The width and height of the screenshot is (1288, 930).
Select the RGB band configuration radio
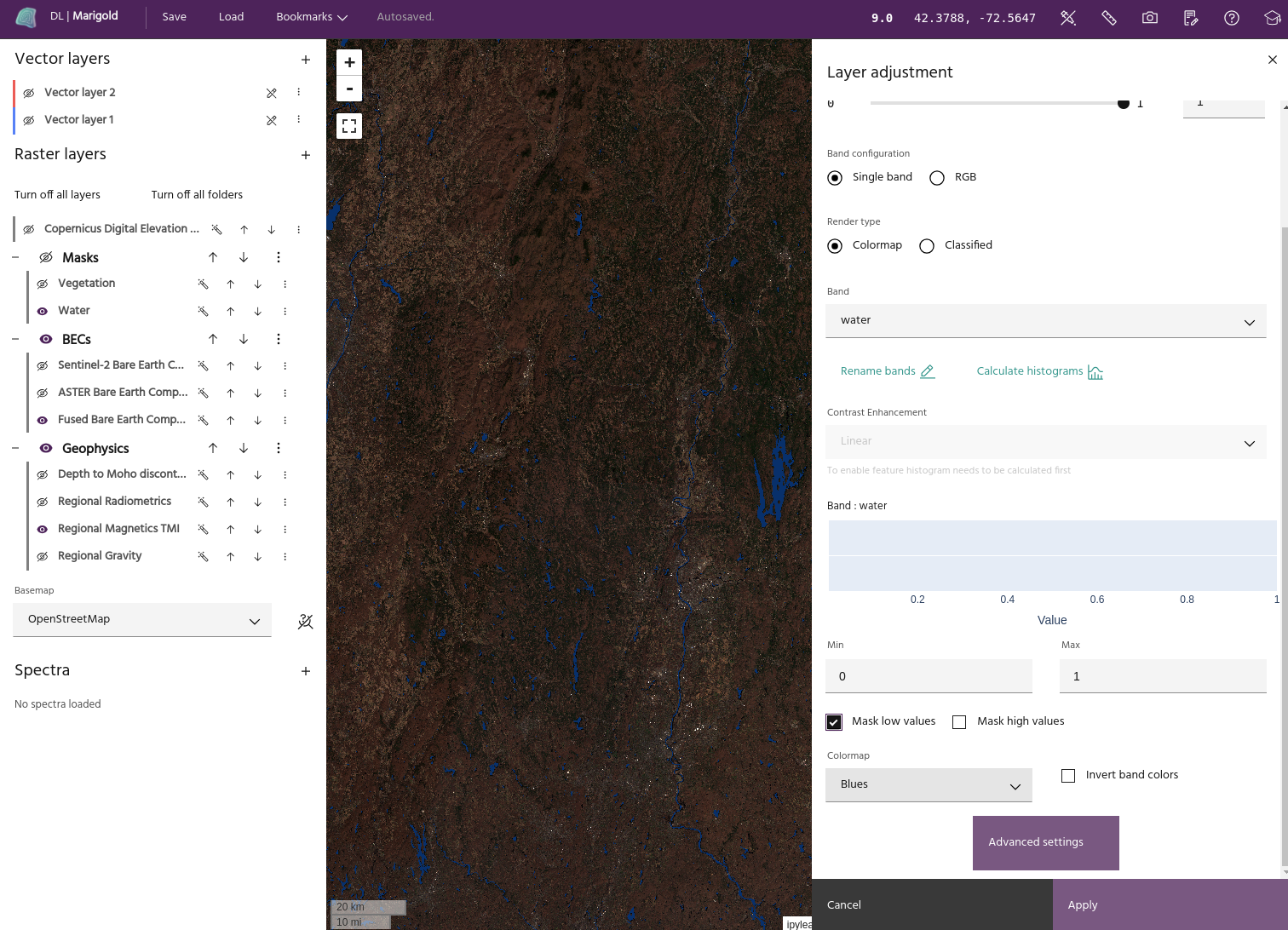point(937,178)
